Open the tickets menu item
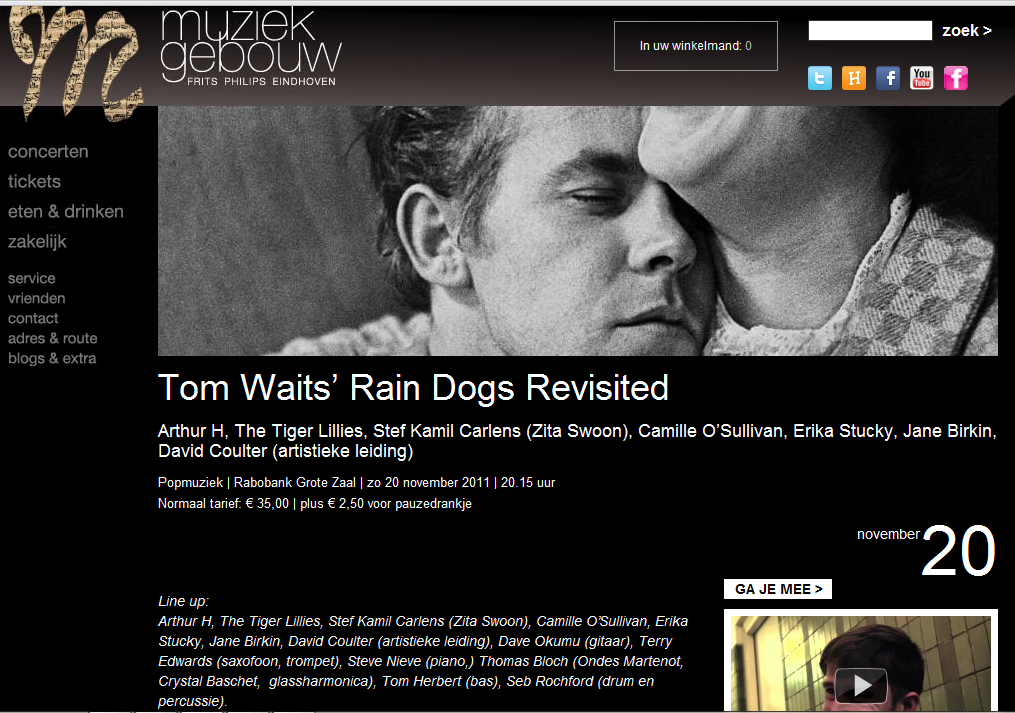Screen dimensions: 1015x713 click(34, 181)
